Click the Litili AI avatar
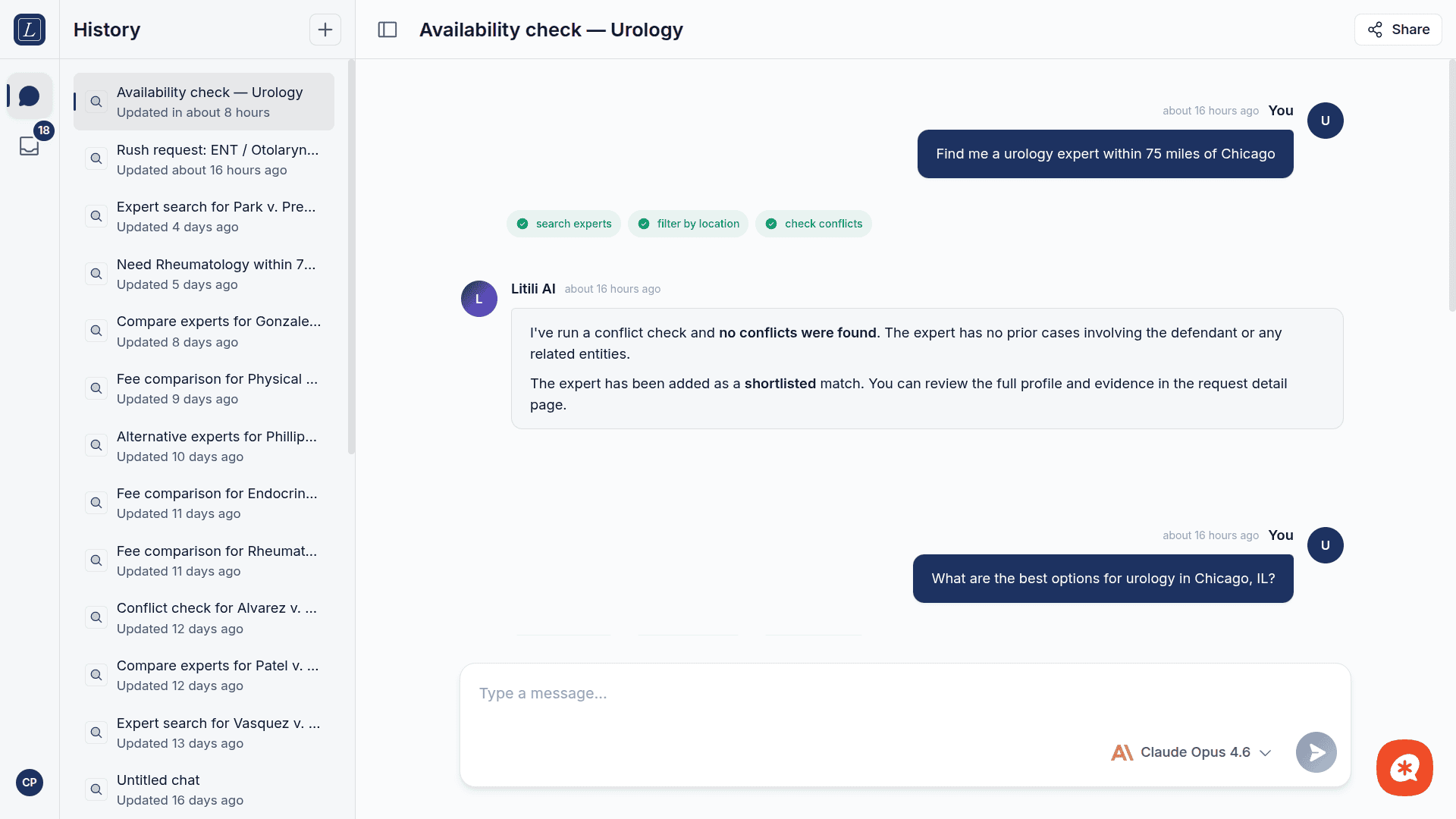This screenshot has width=1456, height=819. 479,299
